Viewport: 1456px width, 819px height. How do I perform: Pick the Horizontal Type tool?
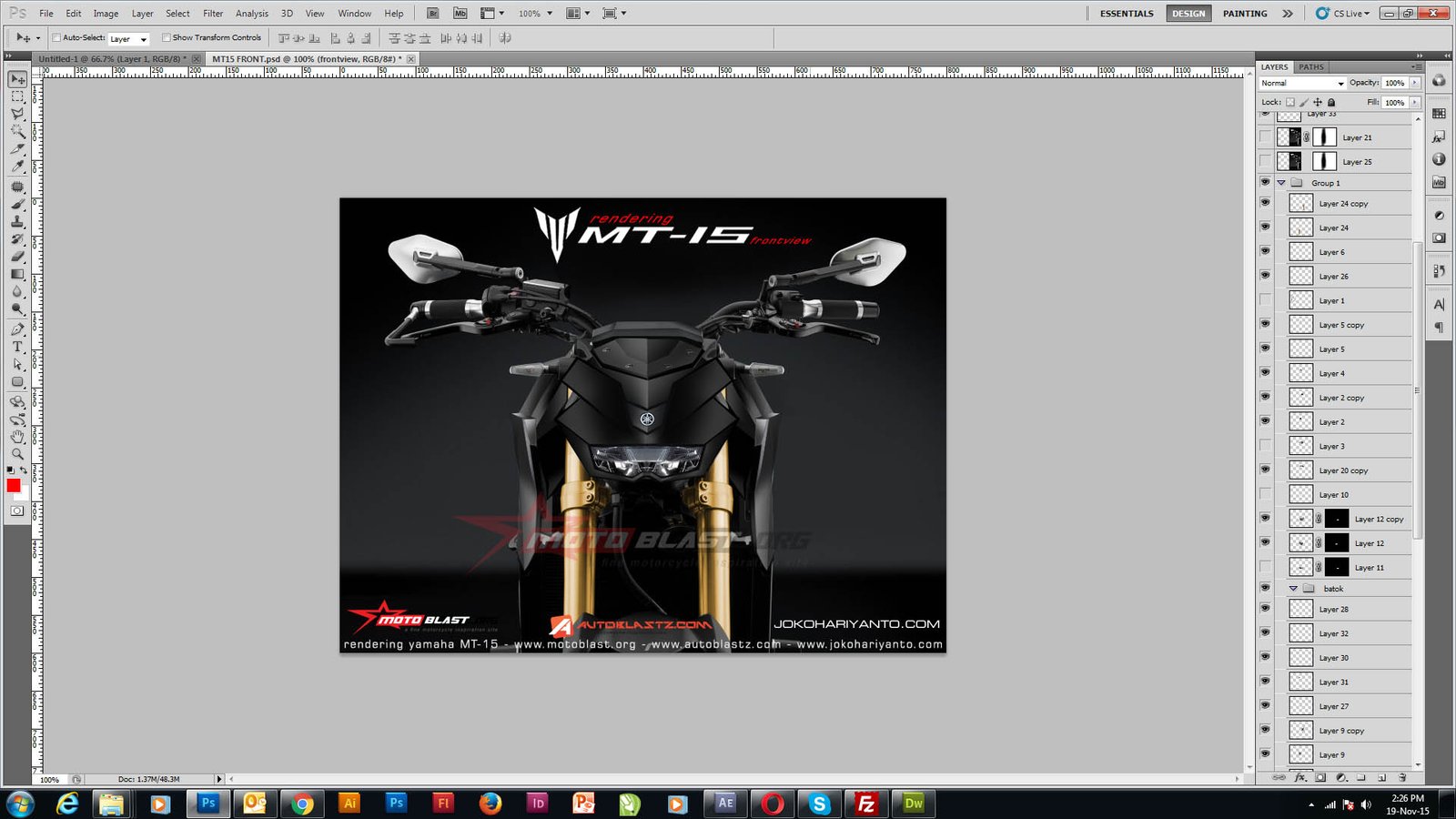click(17, 347)
